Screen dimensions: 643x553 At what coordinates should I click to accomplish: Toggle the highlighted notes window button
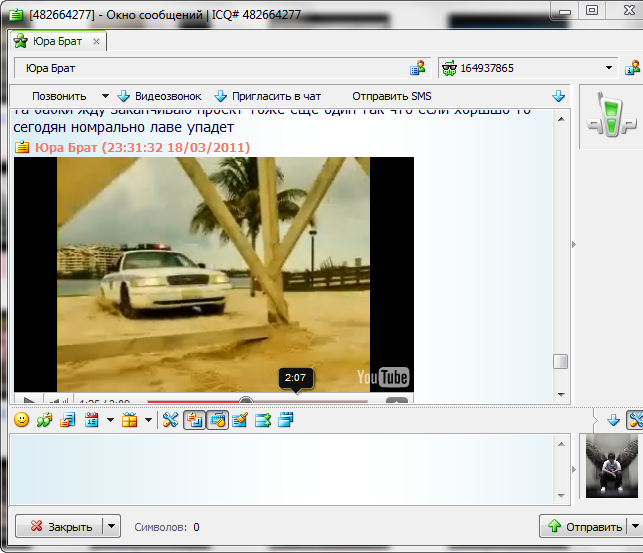coord(194,420)
